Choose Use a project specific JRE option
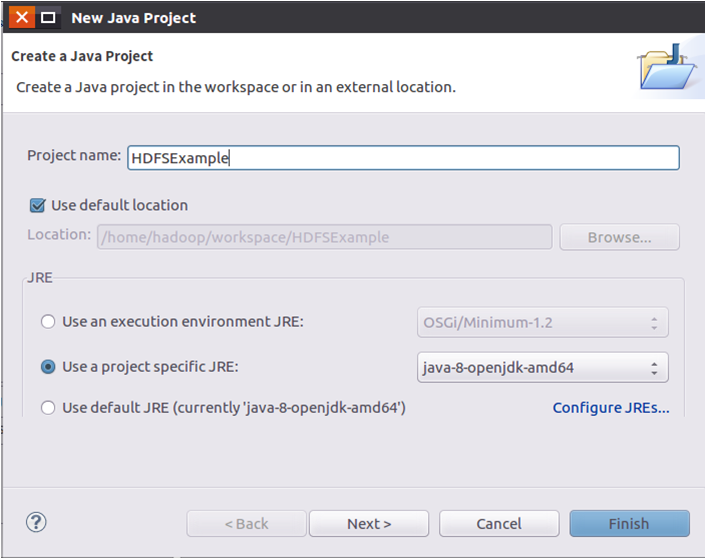This screenshot has width=706, height=559. (x=48, y=367)
